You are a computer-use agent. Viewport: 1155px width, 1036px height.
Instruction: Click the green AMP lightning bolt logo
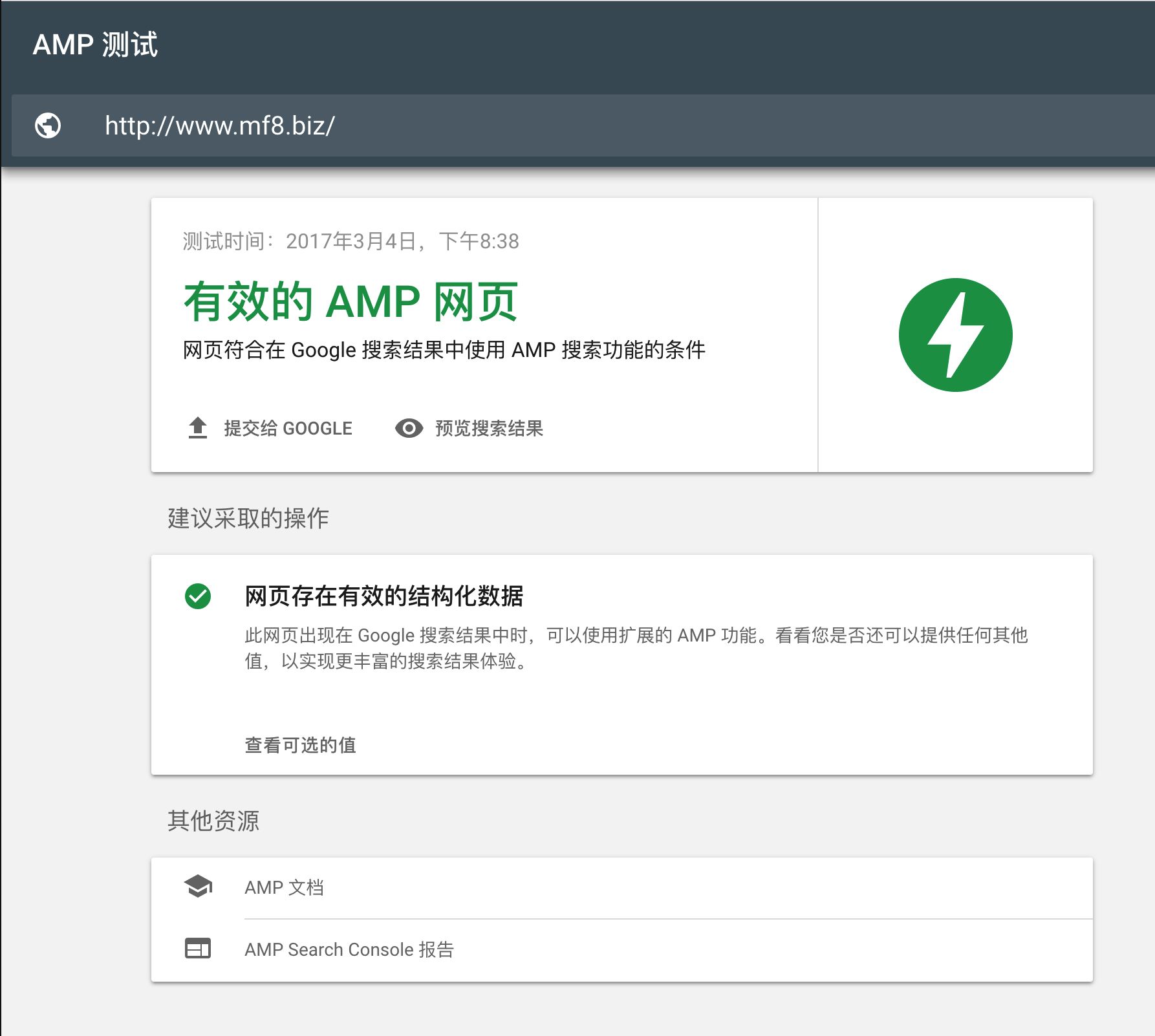[x=955, y=335]
